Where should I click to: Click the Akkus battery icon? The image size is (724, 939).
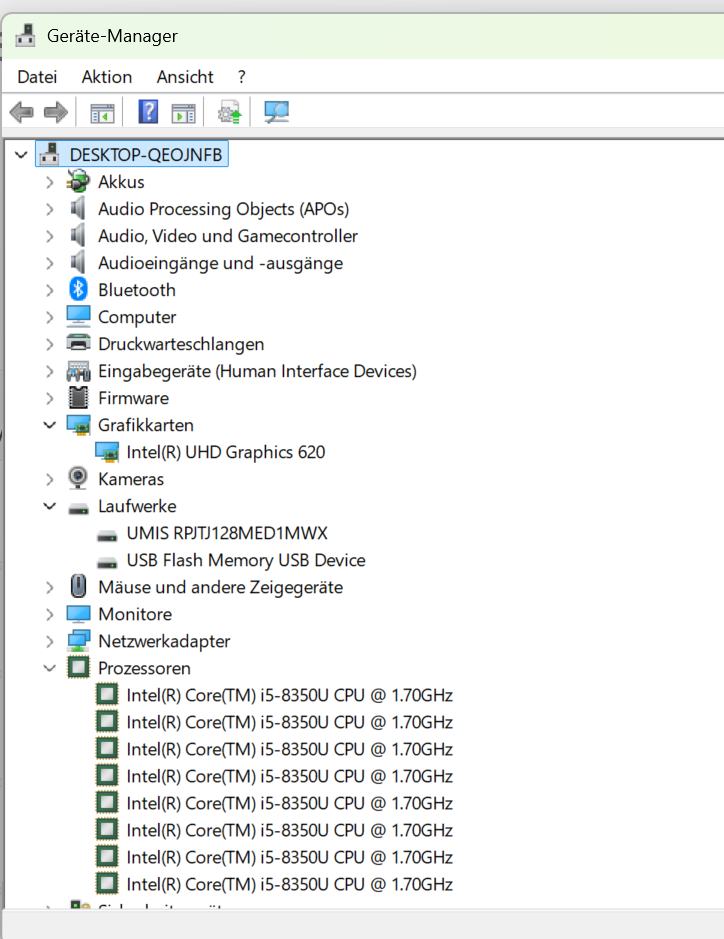pyautogui.click(x=78, y=181)
